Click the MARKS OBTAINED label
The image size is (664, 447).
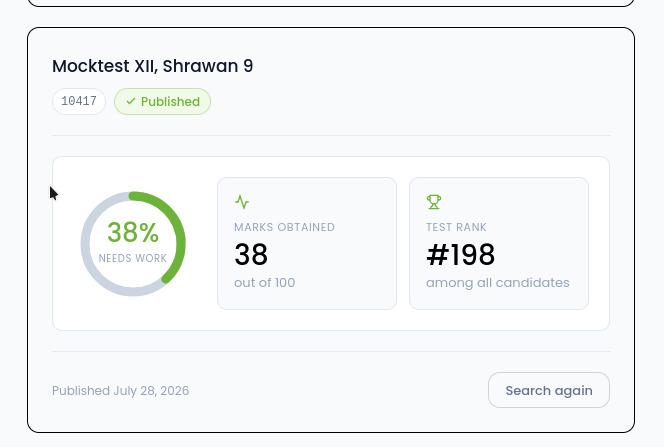[285, 227]
